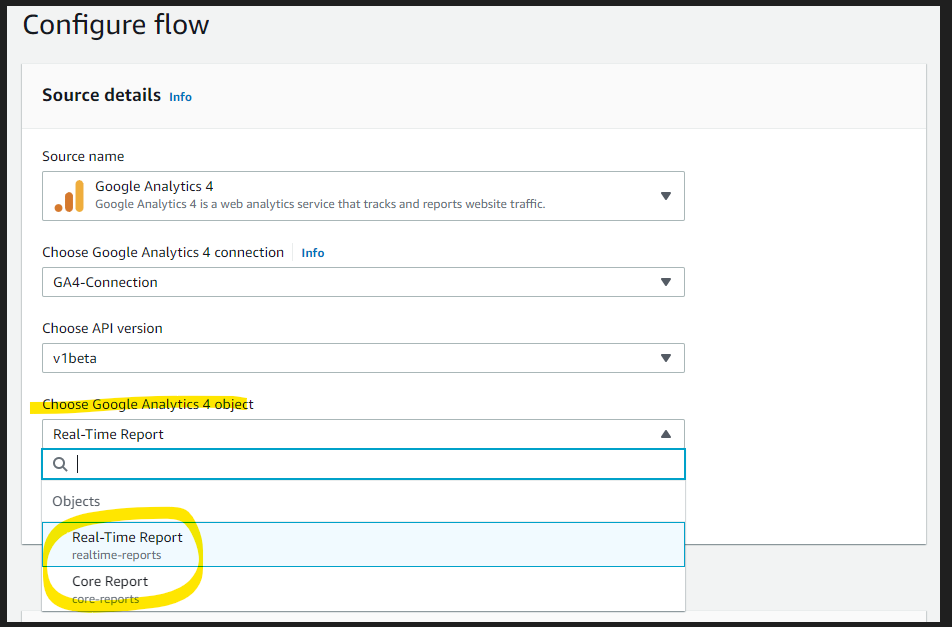This screenshot has width=952, height=627.
Task: Open the GA4-Connection dropdown
Action: (363, 282)
